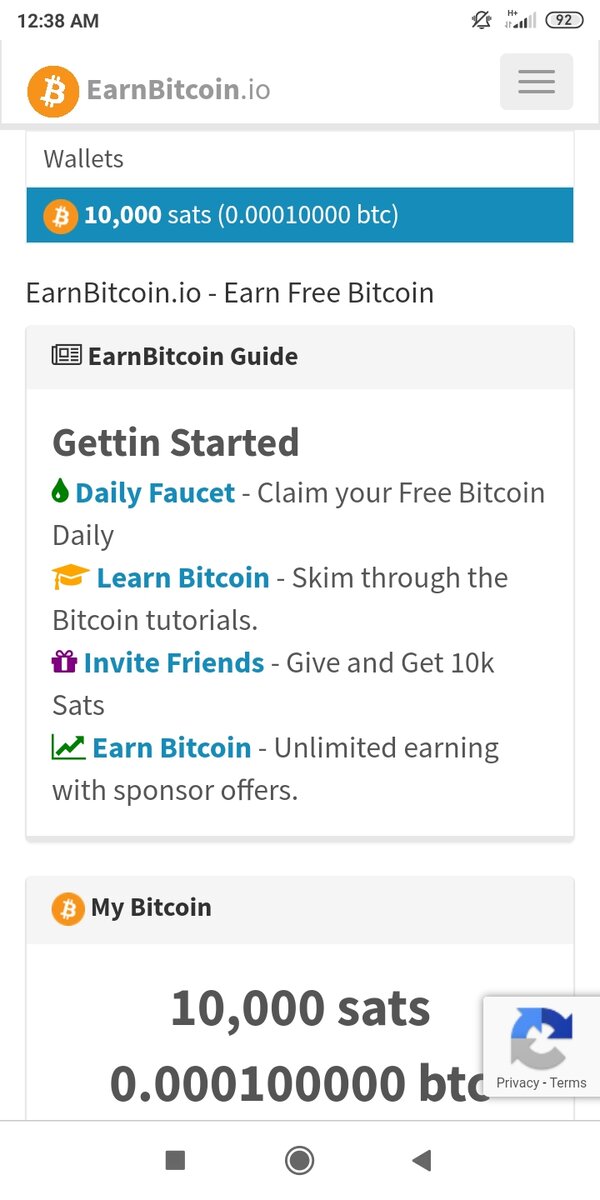The image size is (600, 1200).
Task: Click the graduation cap Learn icon
Action: [x=70, y=577]
